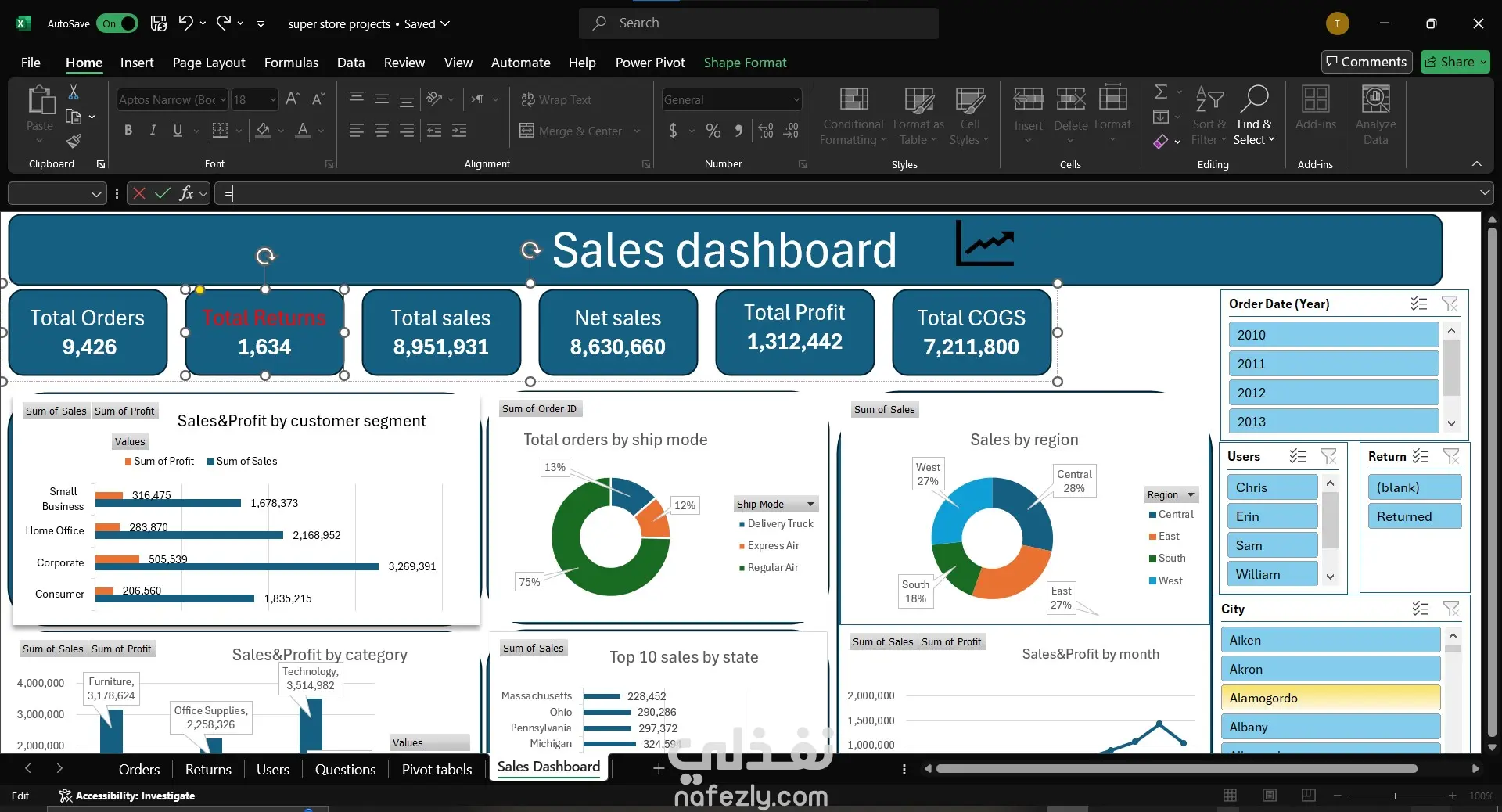Click the Increase Indent icon

(x=459, y=131)
